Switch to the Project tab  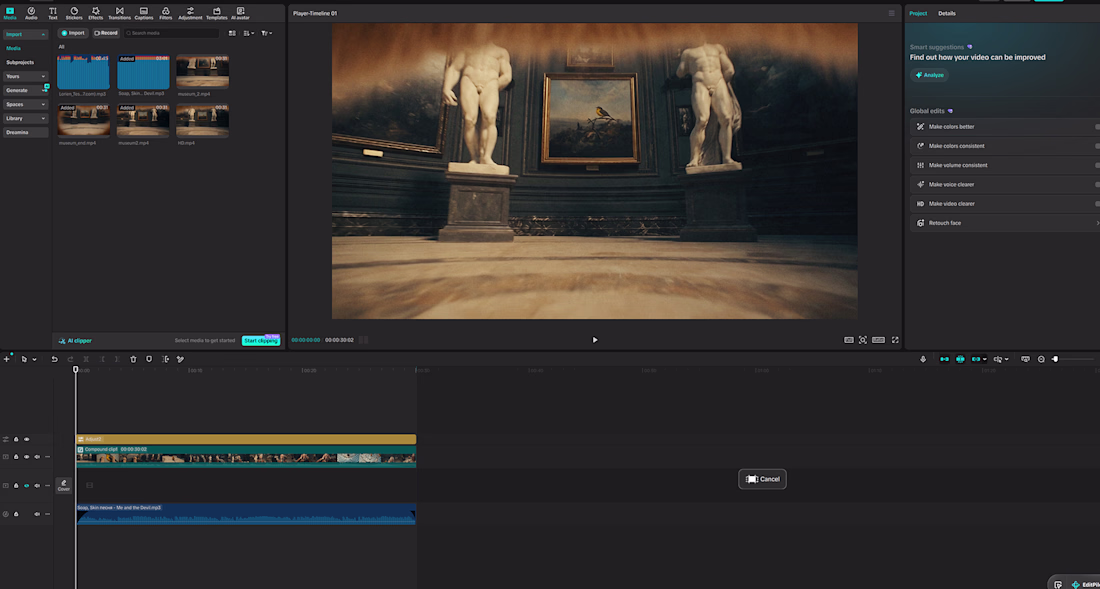point(918,13)
